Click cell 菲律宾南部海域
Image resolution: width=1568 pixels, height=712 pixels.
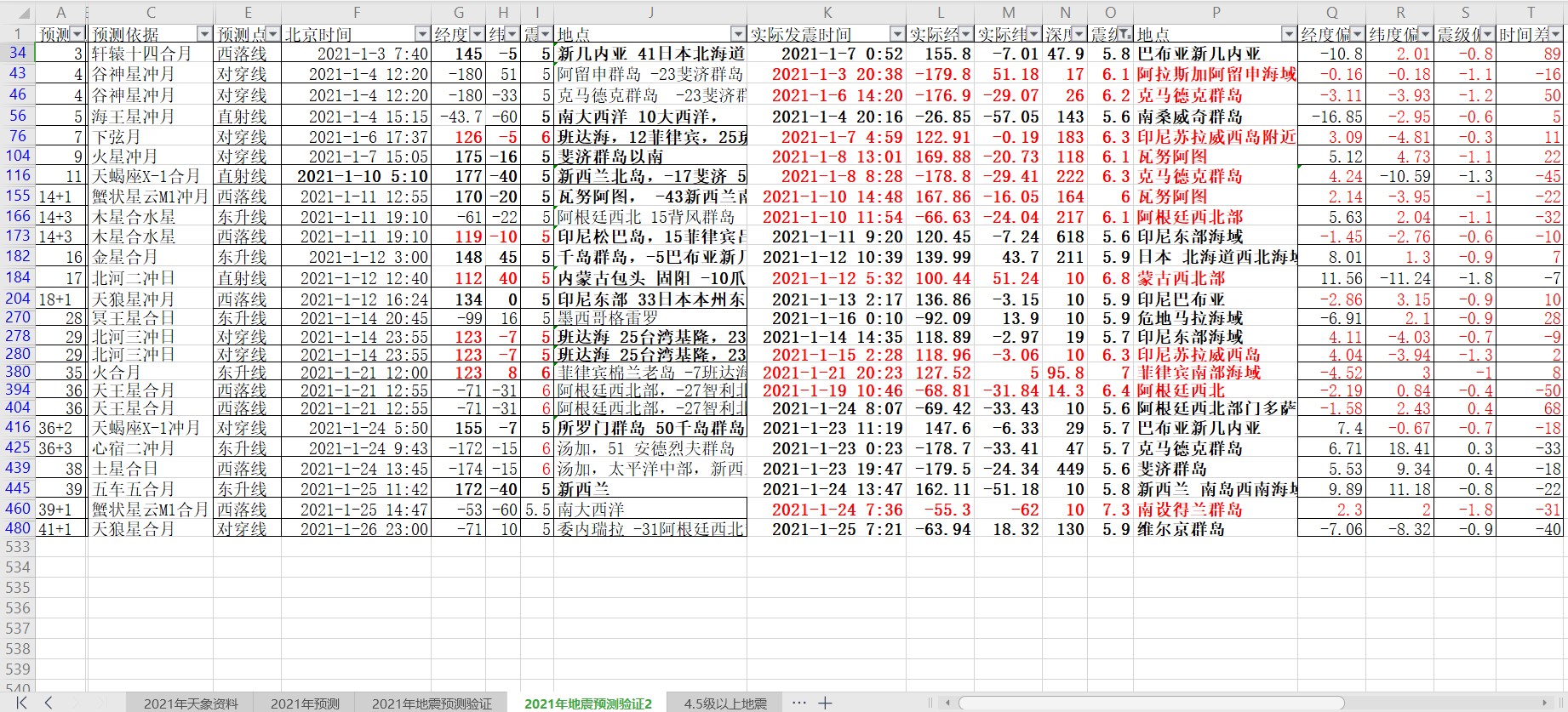click(x=1216, y=373)
